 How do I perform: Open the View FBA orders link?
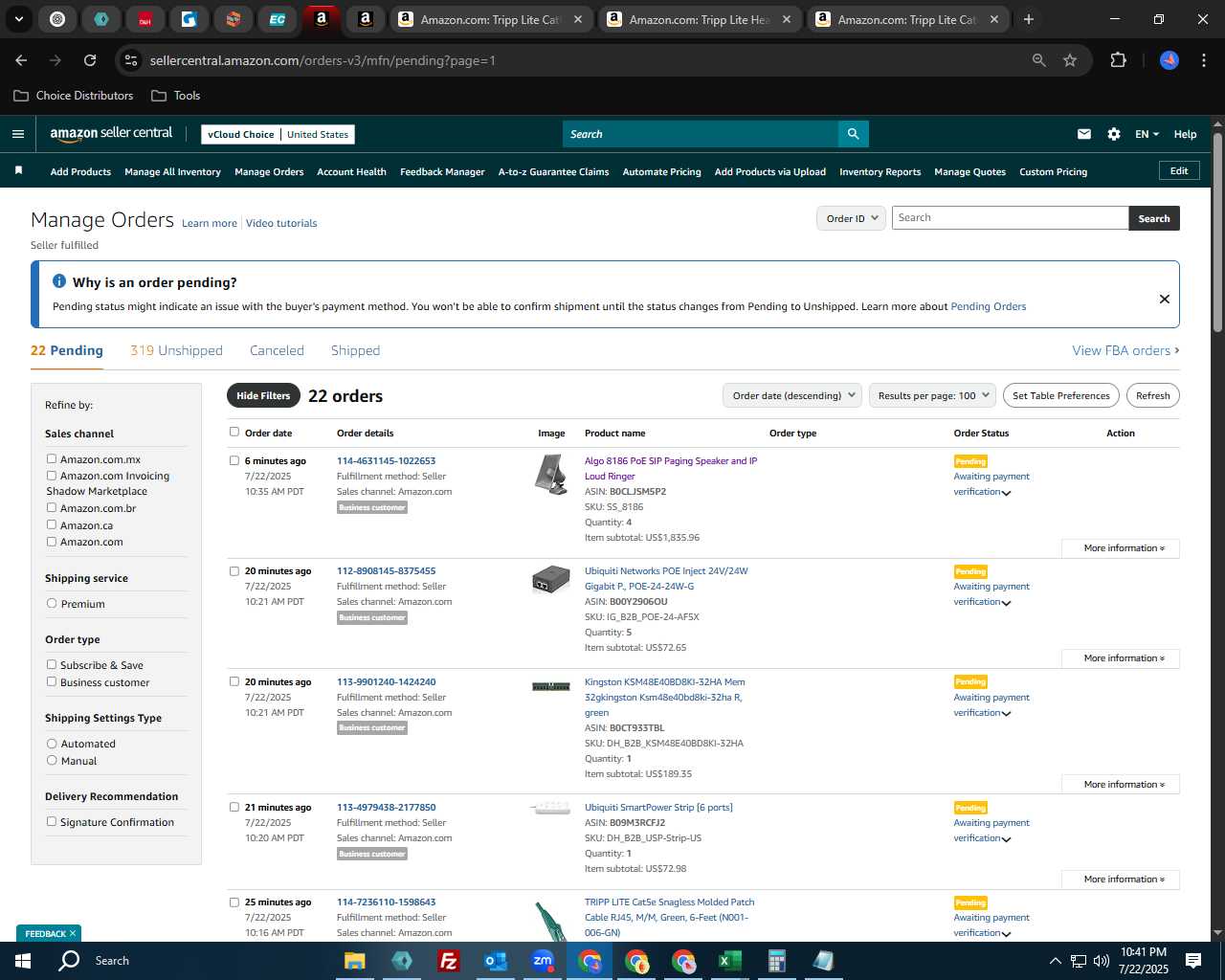point(1125,350)
